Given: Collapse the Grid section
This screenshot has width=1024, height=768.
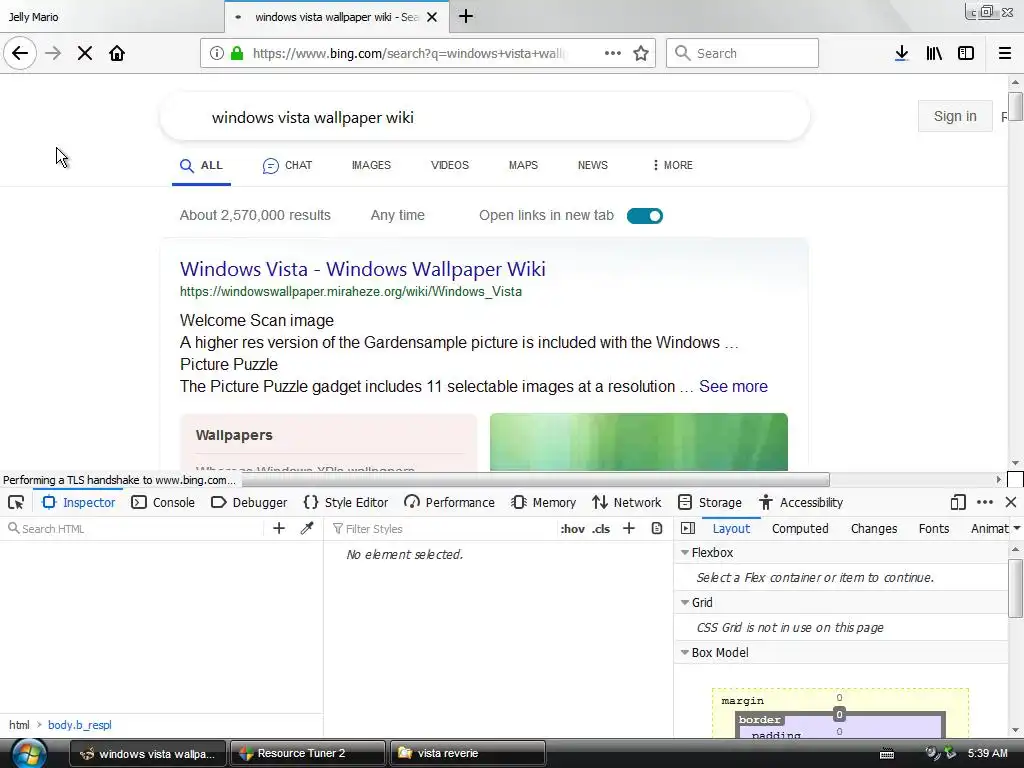Looking at the screenshot, I should 685,603.
